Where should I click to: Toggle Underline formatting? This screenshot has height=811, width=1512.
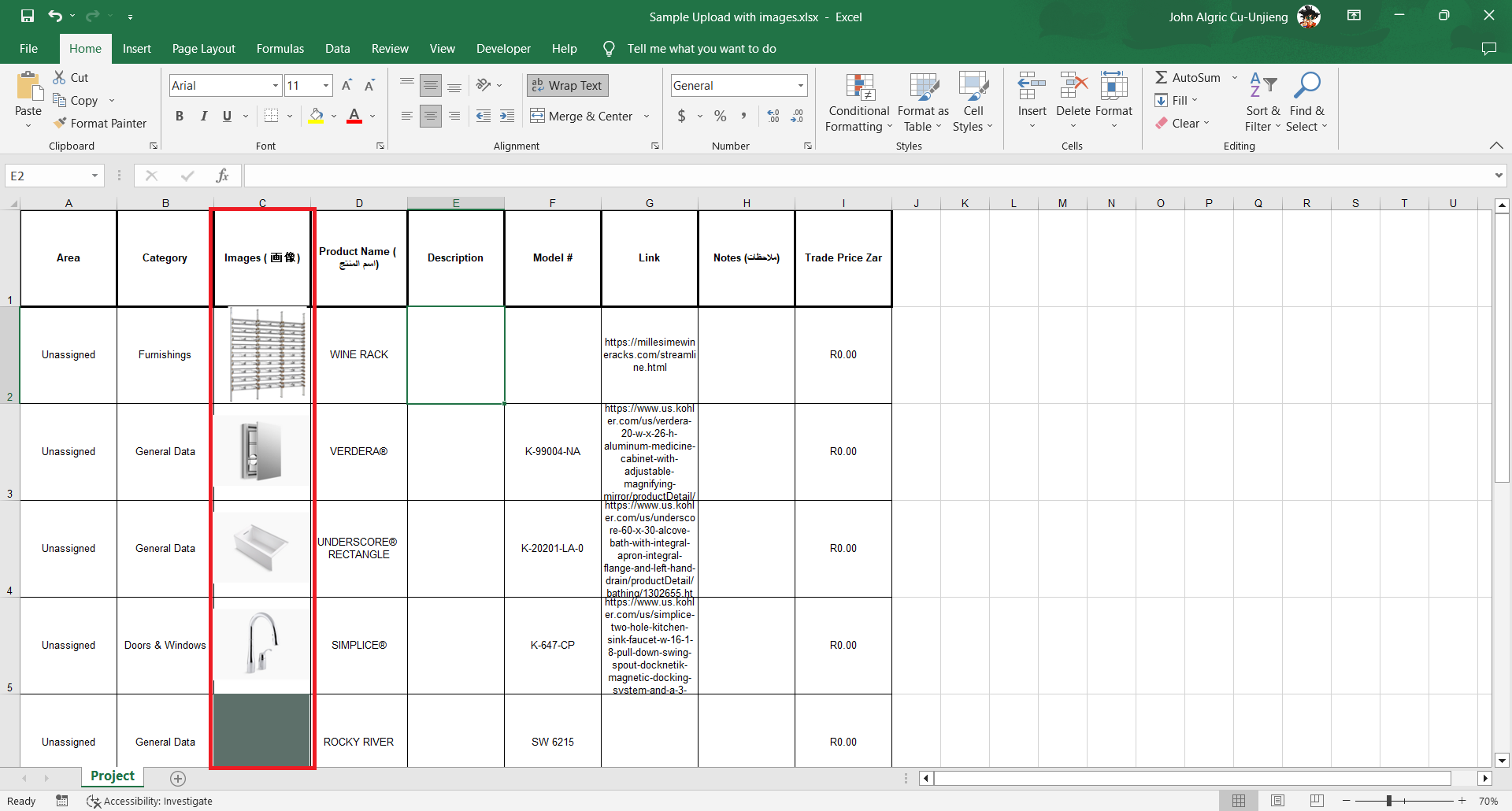227,116
